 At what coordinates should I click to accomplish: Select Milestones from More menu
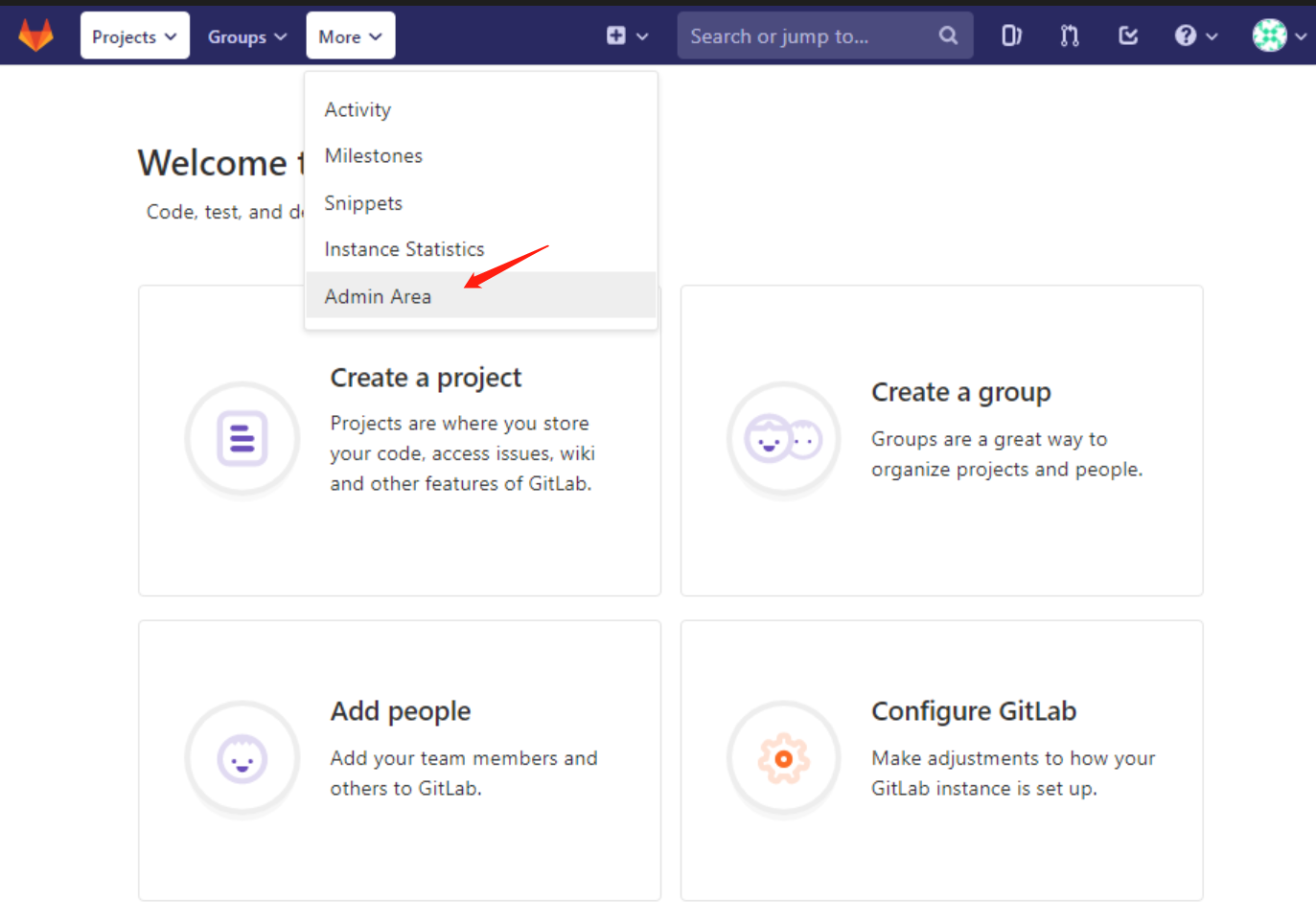click(480, 155)
